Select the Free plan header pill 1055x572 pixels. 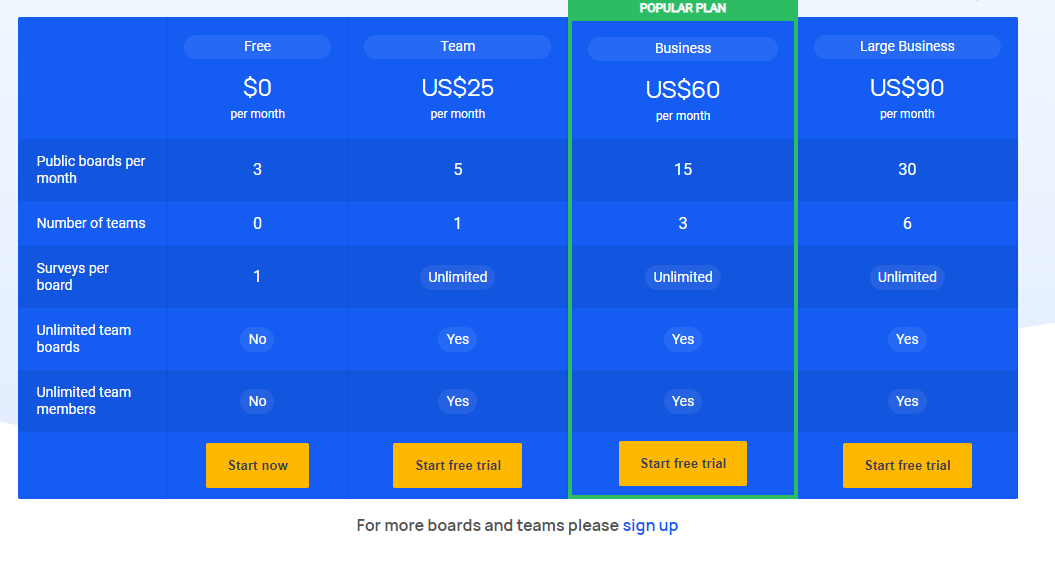[x=257, y=47]
